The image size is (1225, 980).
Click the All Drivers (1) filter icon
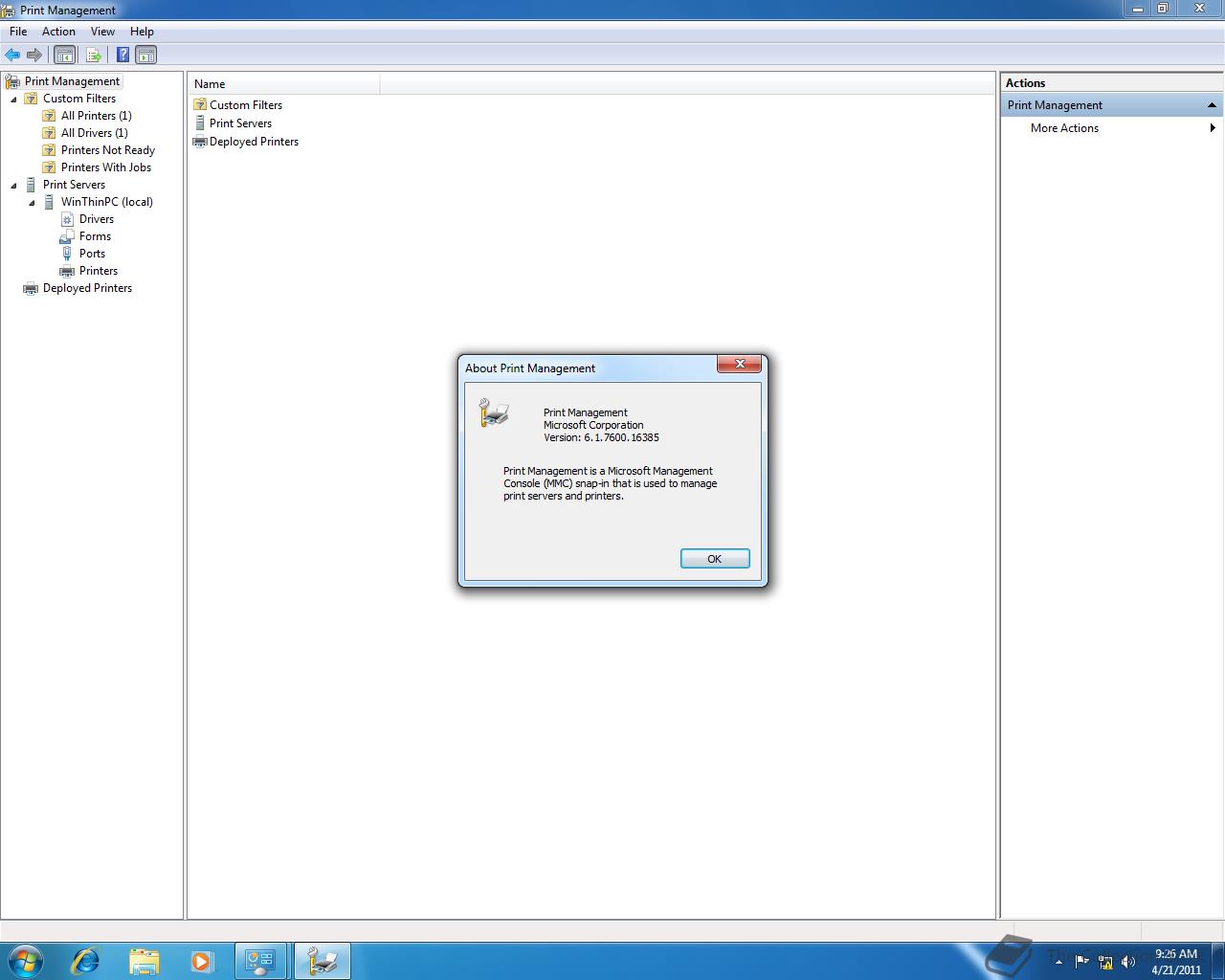click(x=49, y=133)
